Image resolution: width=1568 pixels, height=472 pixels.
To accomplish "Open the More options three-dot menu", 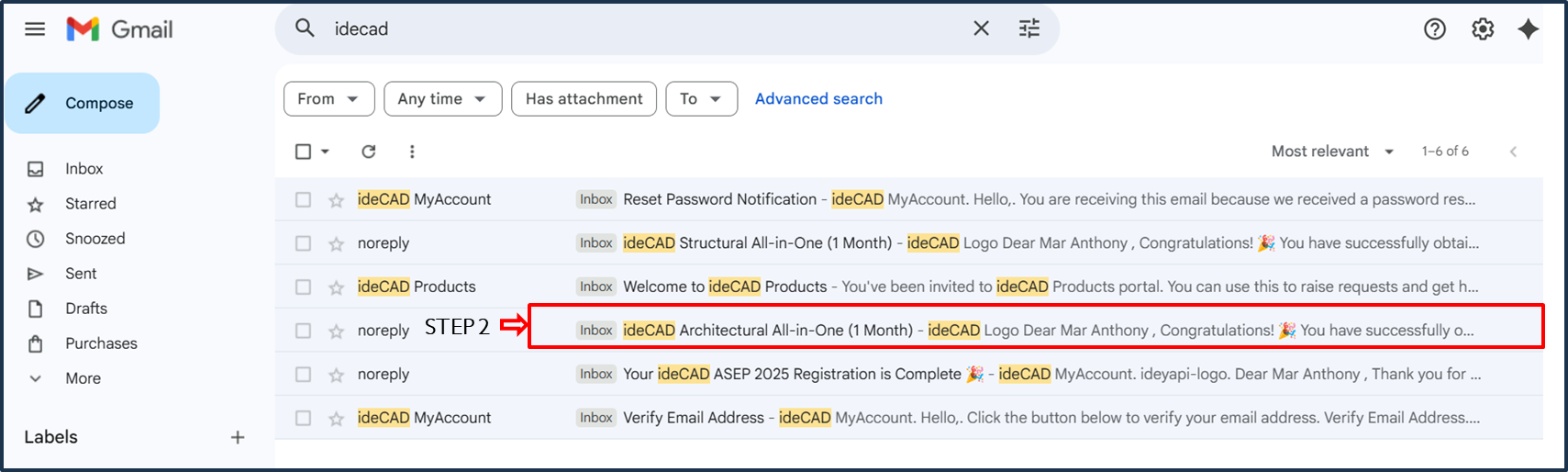I will 412,152.
